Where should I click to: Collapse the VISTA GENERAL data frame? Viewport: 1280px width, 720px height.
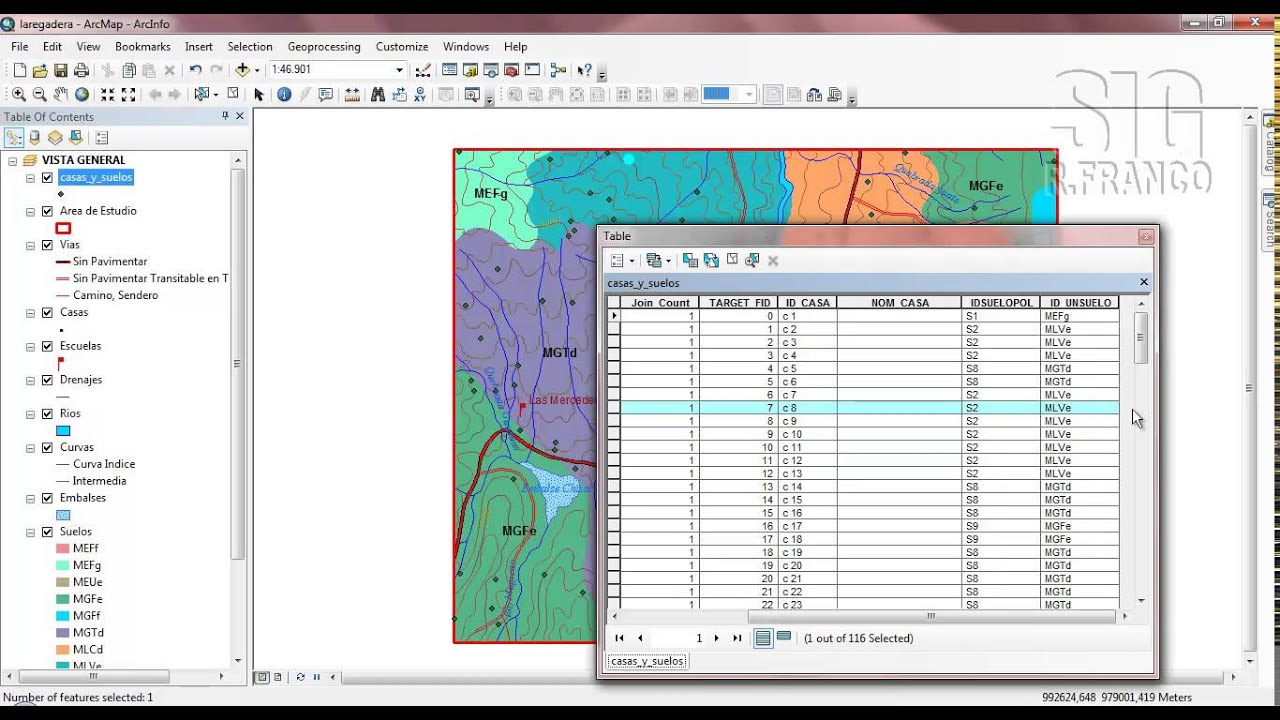[12, 160]
